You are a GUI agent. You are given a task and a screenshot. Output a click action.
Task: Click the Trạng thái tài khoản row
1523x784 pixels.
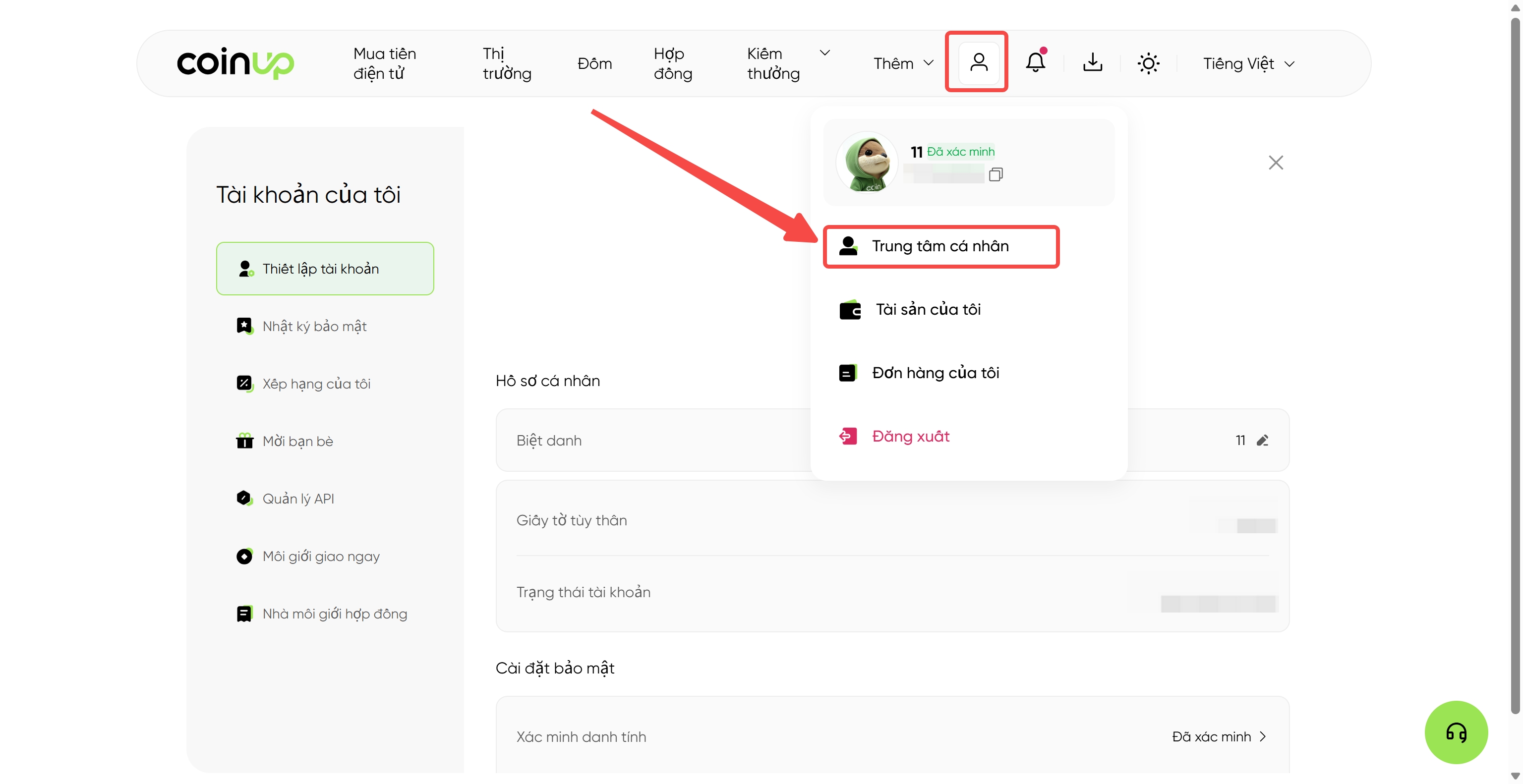pyautogui.click(x=892, y=592)
